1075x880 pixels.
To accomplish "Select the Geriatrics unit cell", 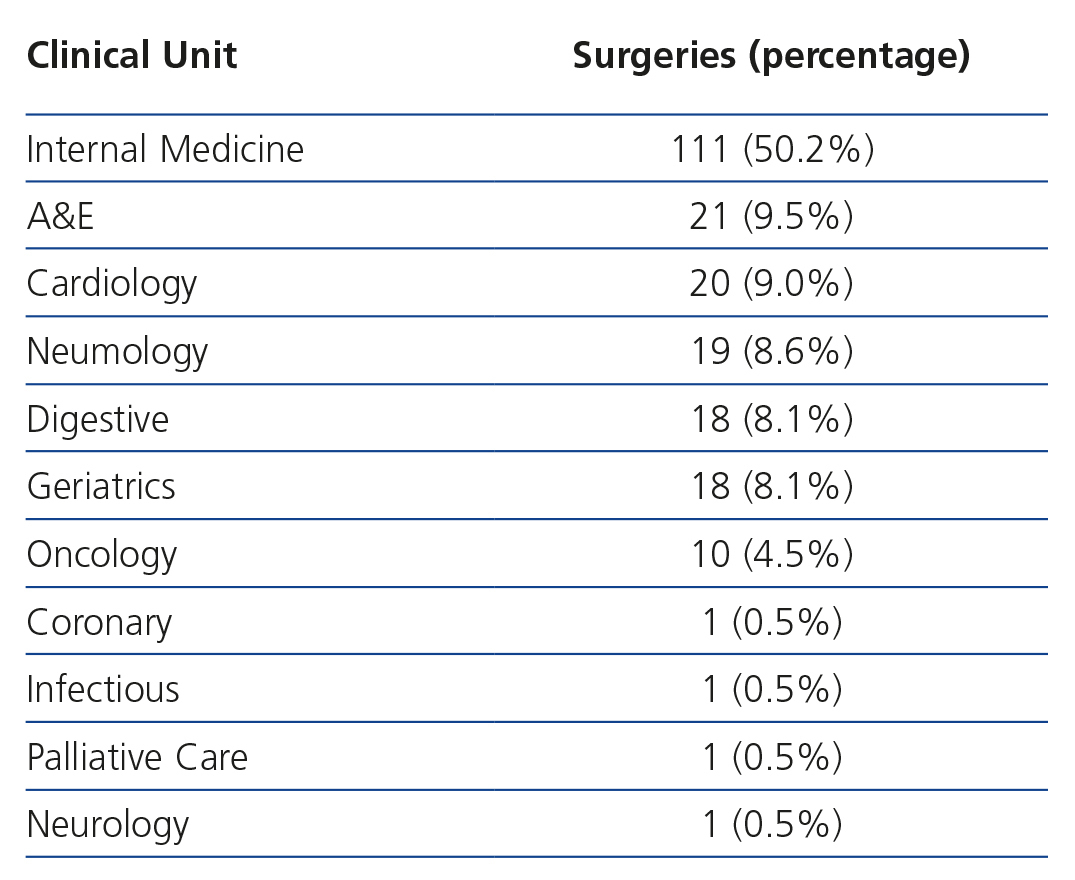I will click(101, 486).
